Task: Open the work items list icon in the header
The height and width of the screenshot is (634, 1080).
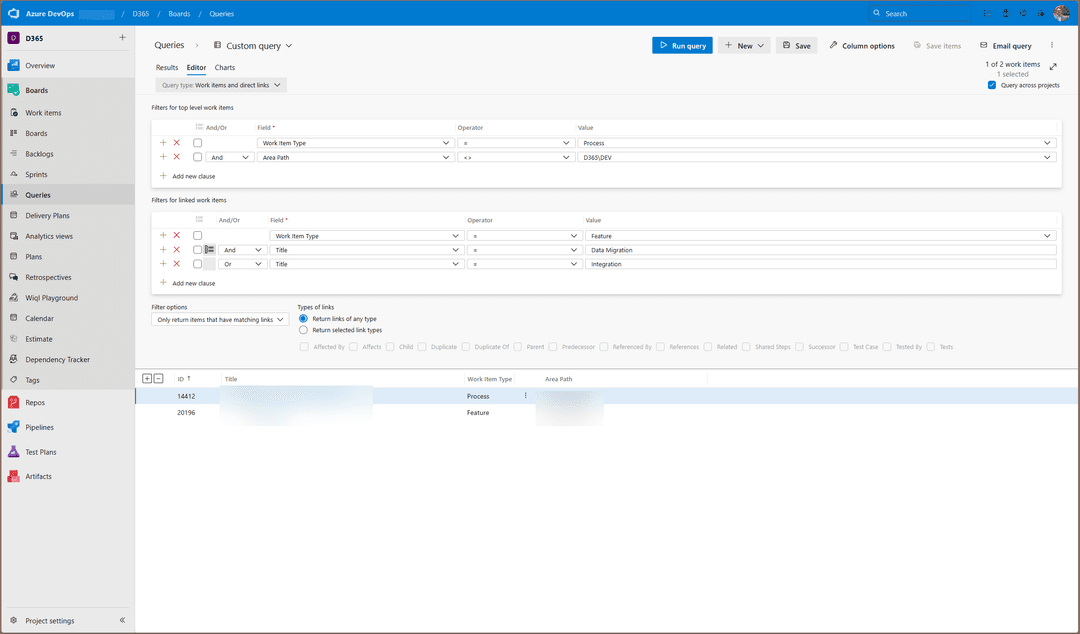Action: click(x=988, y=13)
